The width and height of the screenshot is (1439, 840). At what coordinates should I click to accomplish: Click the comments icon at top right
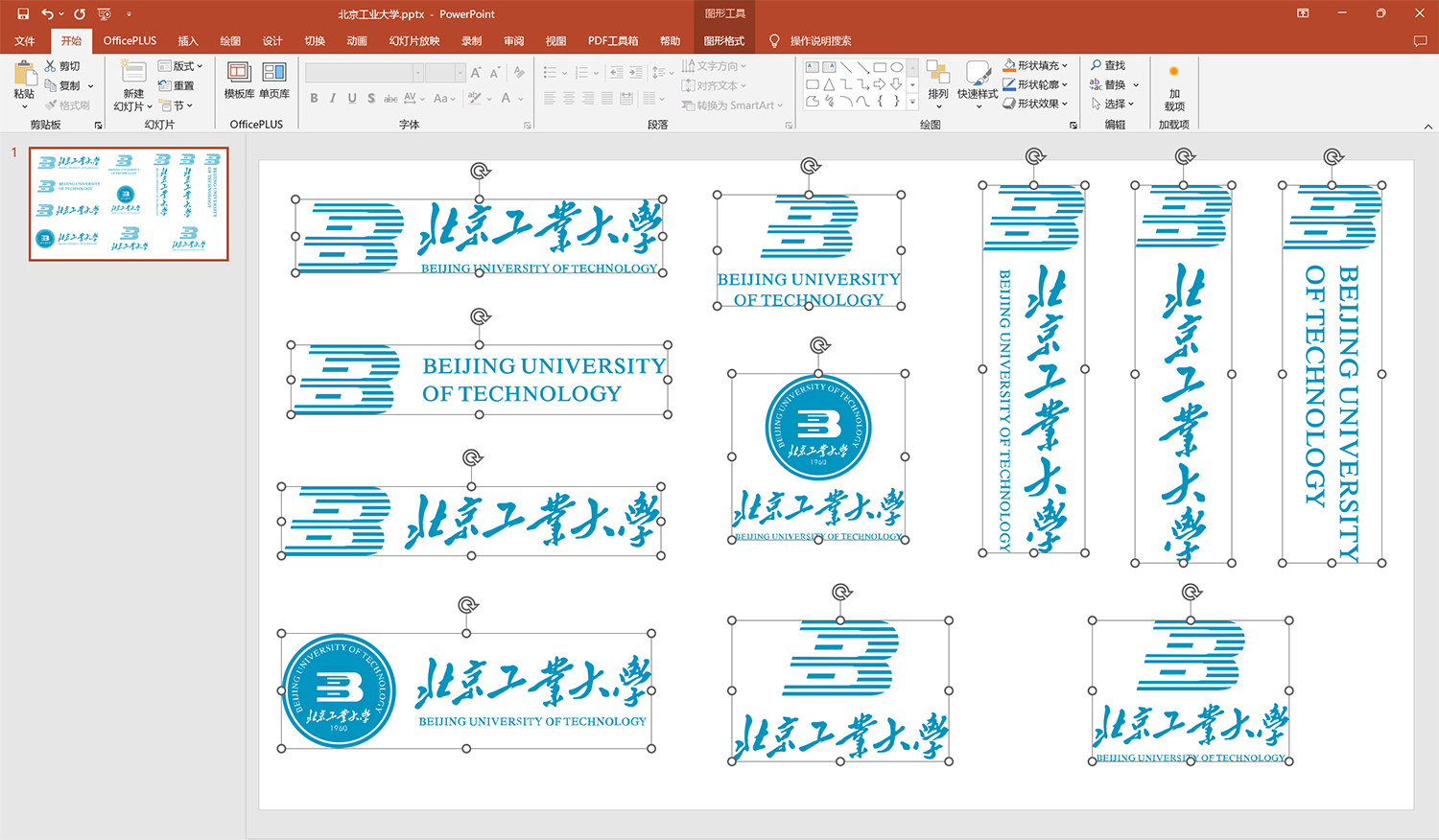click(x=1420, y=41)
